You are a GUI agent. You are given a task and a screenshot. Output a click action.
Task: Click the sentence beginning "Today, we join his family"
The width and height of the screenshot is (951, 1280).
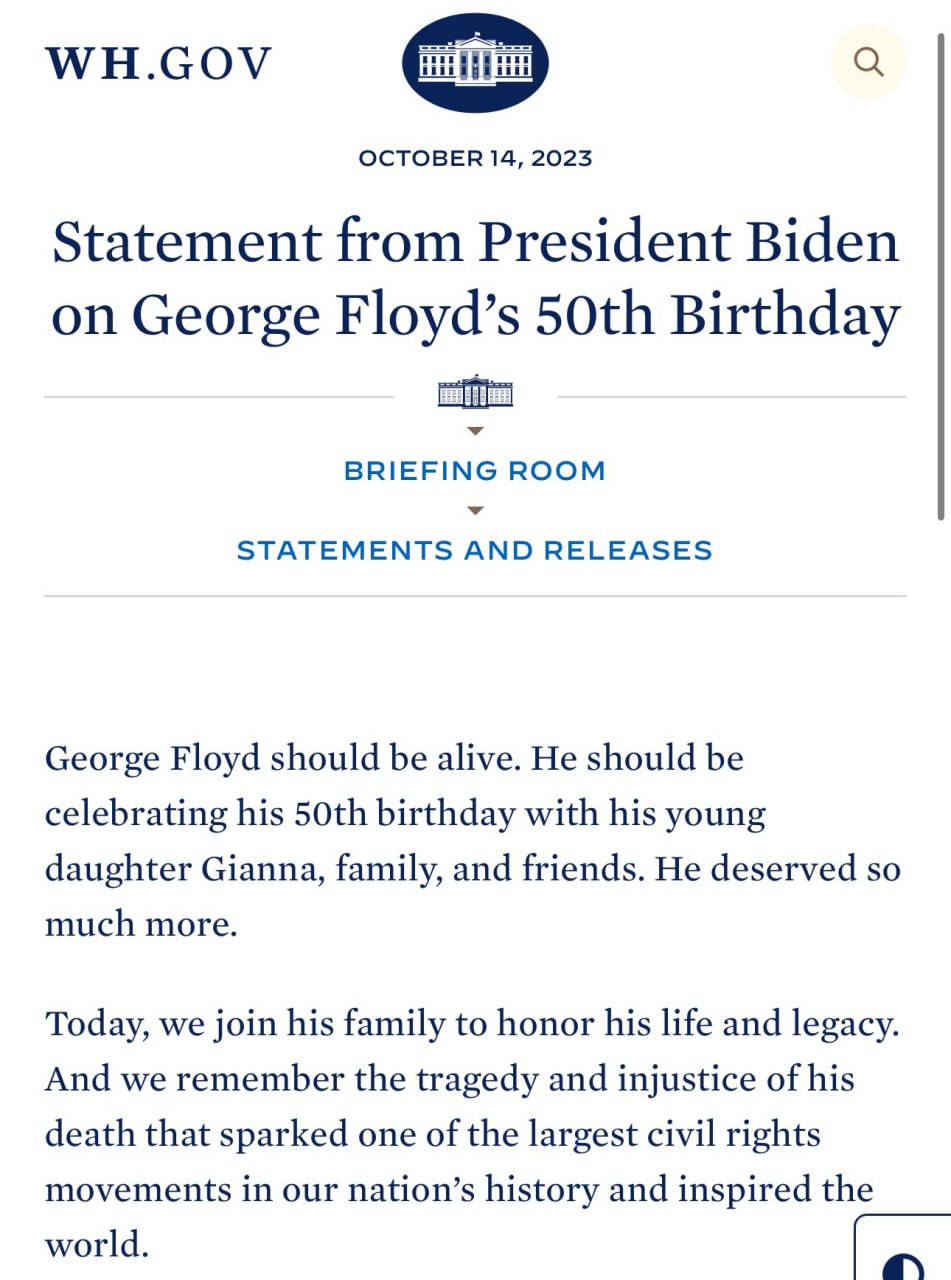(472, 1025)
